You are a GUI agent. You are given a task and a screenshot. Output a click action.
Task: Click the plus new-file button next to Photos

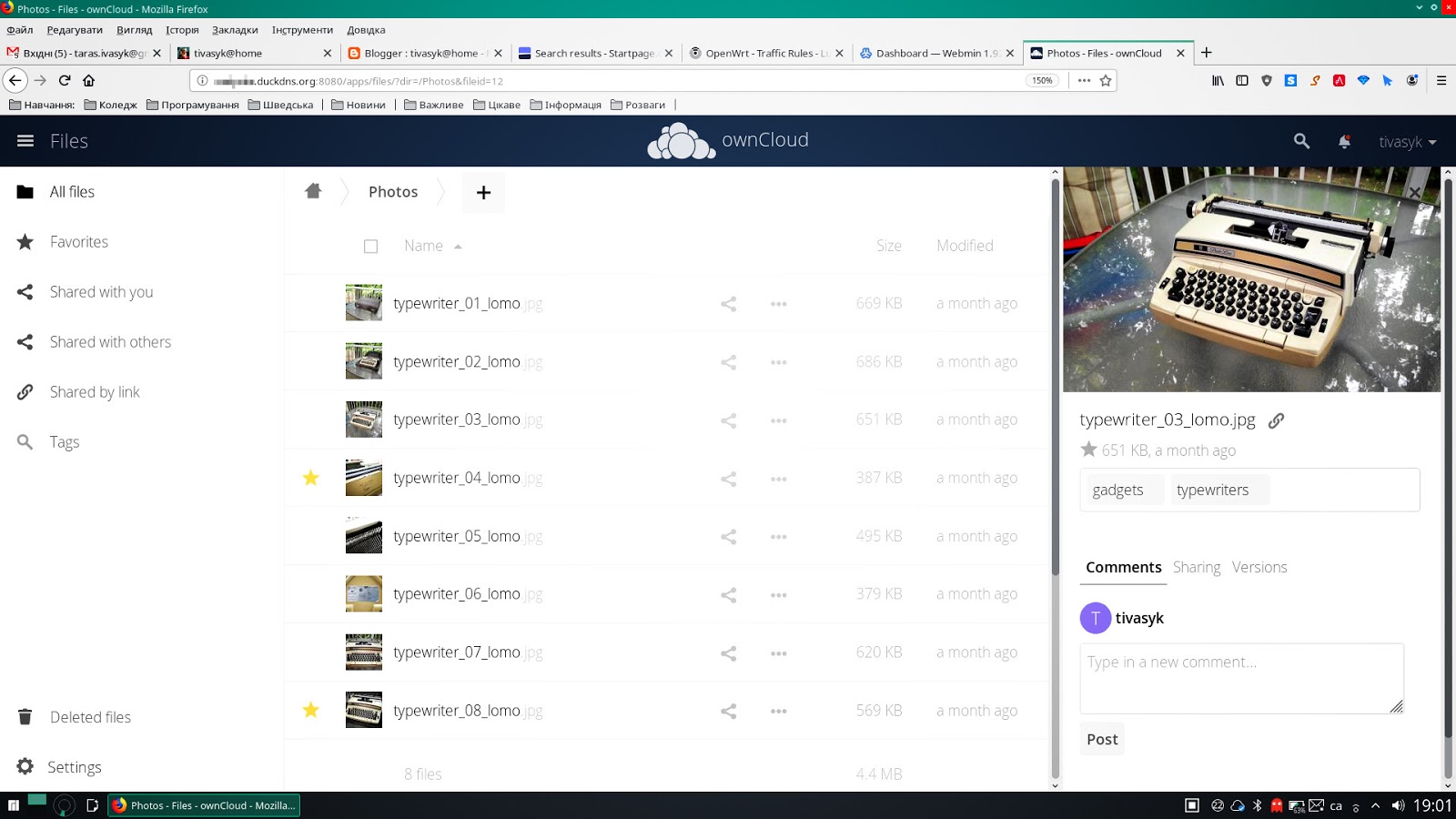(483, 192)
